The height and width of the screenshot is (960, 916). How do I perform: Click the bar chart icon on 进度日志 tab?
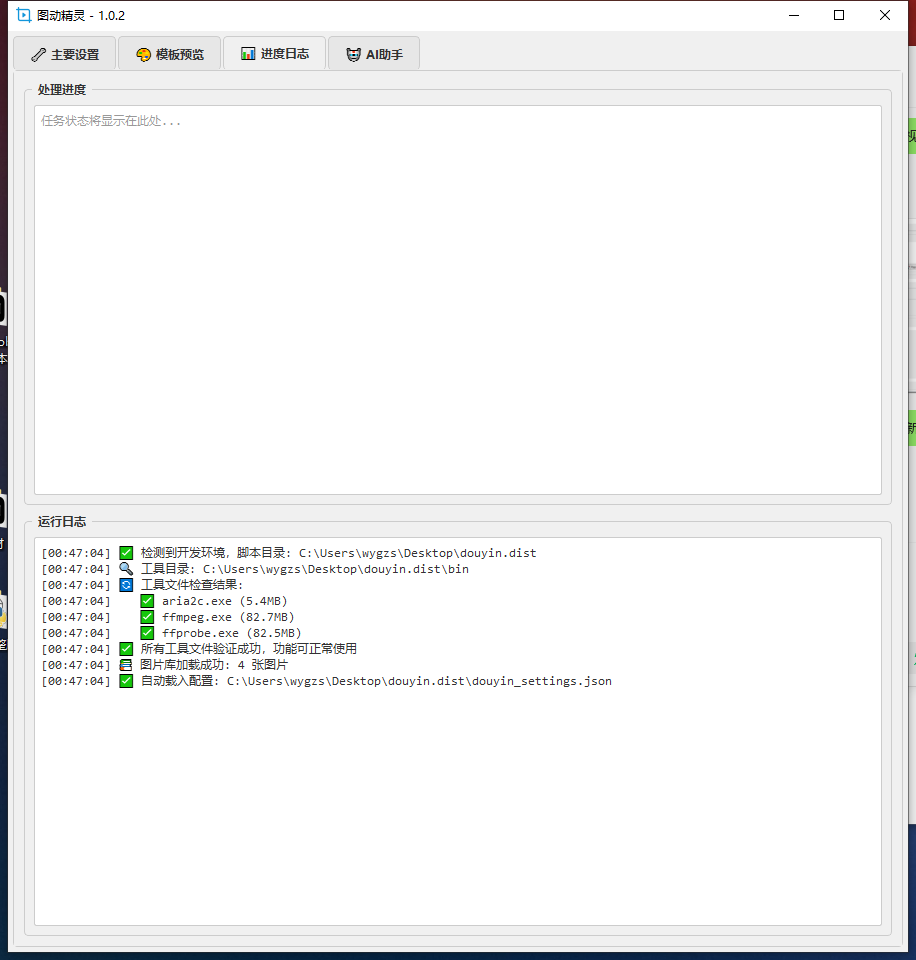[x=248, y=54]
